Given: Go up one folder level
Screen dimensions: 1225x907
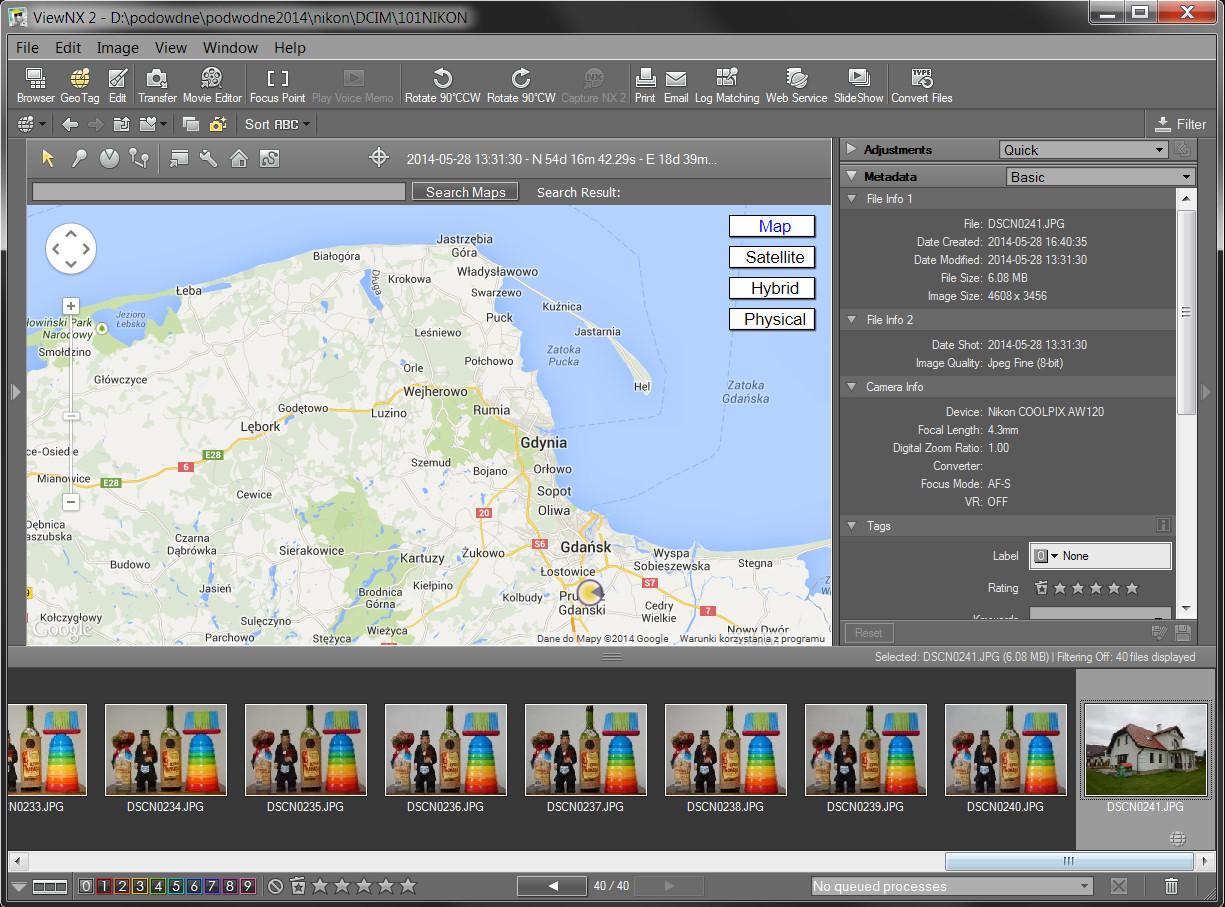Looking at the screenshot, I should (122, 124).
